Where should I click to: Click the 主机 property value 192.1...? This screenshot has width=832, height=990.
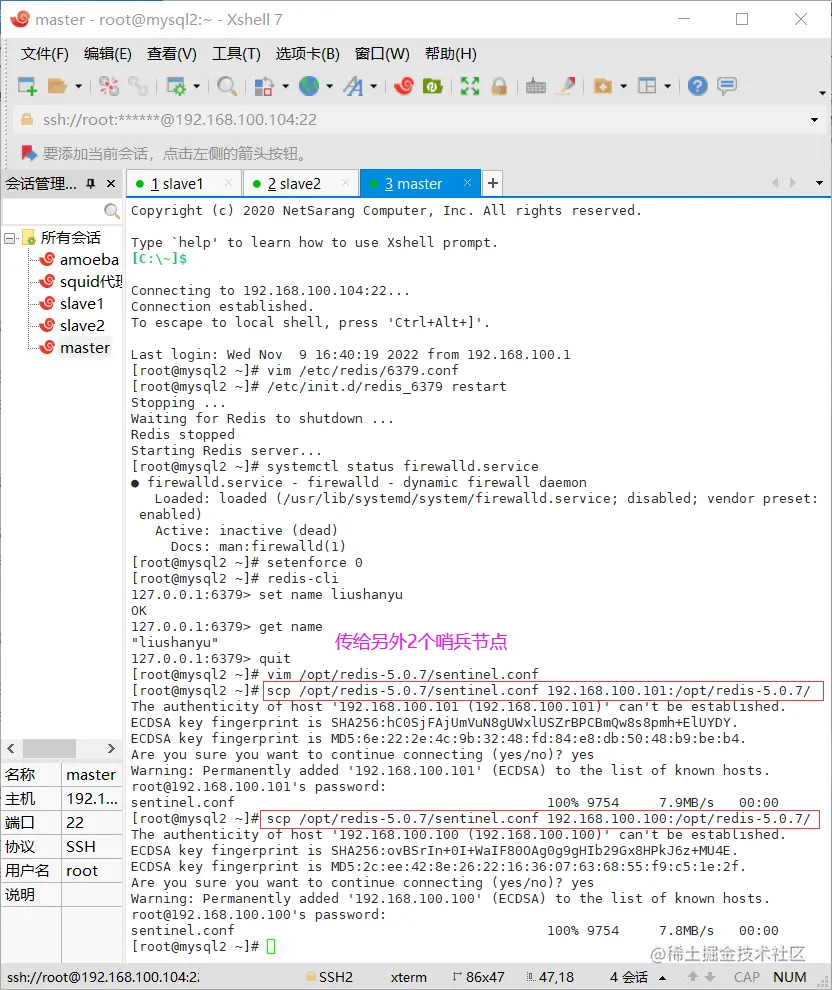tap(92, 799)
